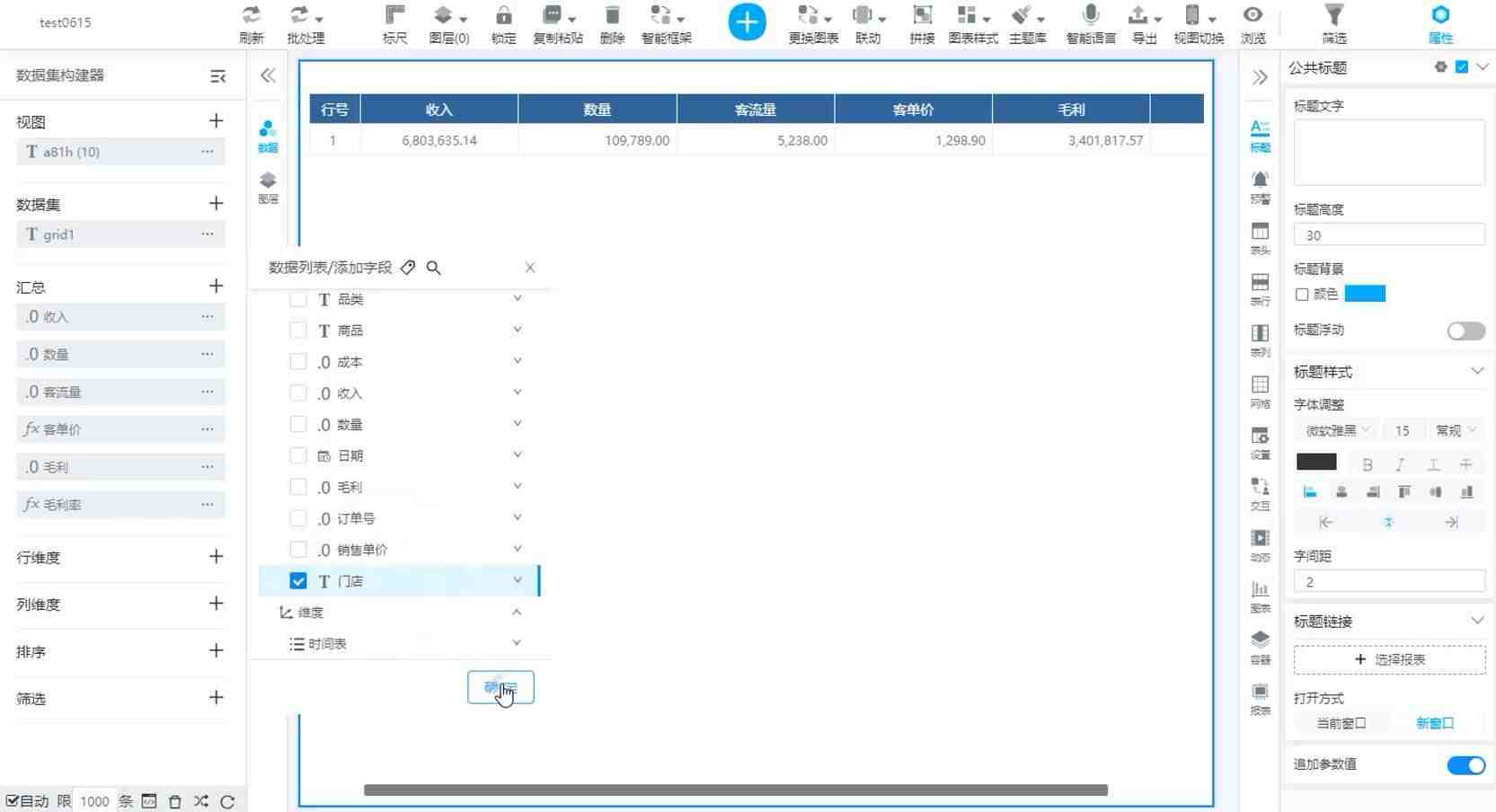Open the 筛选 filter funnel

pyautogui.click(x=1334, y=15)
